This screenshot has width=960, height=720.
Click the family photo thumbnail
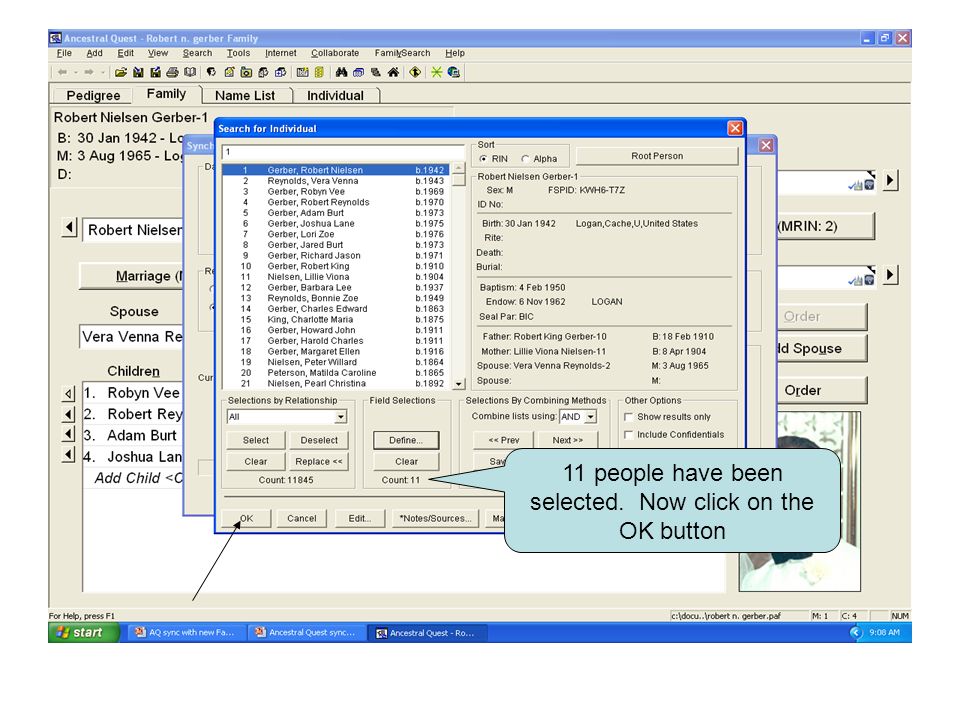(x=800, y=502)
